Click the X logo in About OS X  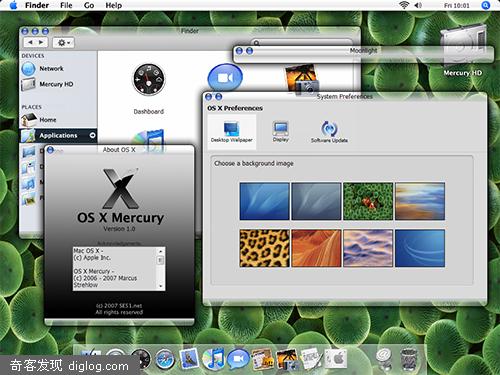[x=120, y=188]
